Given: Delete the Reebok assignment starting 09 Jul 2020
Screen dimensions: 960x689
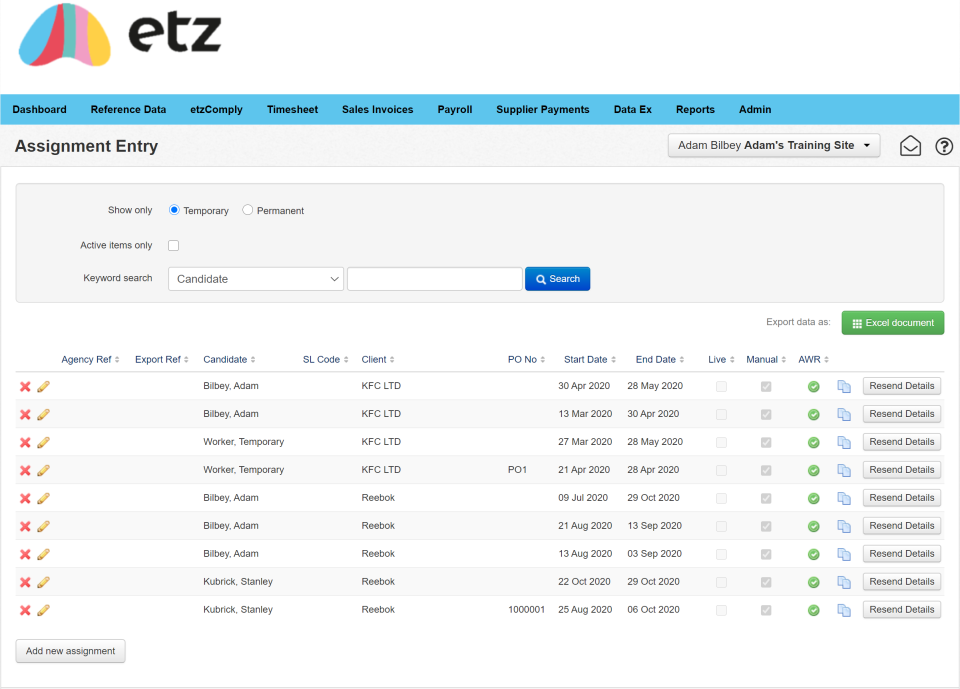Looking at the screenshot, I should click(x=25, y=499).
